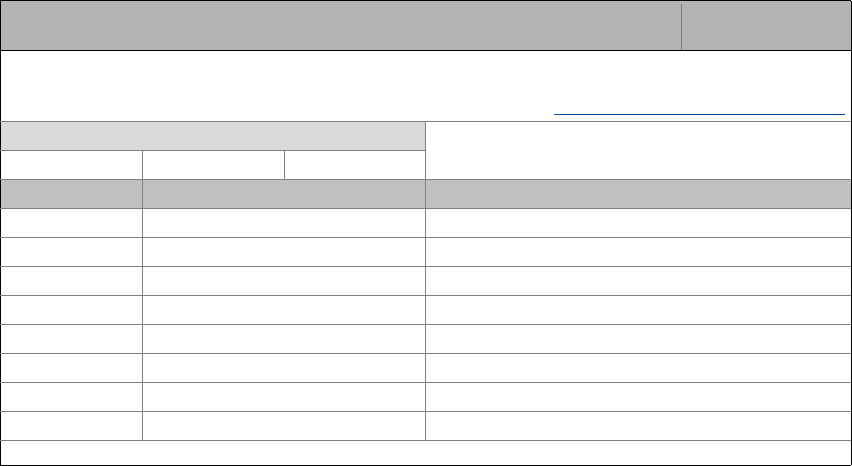Click fifth data row's middle column cell

pos(284,338)
